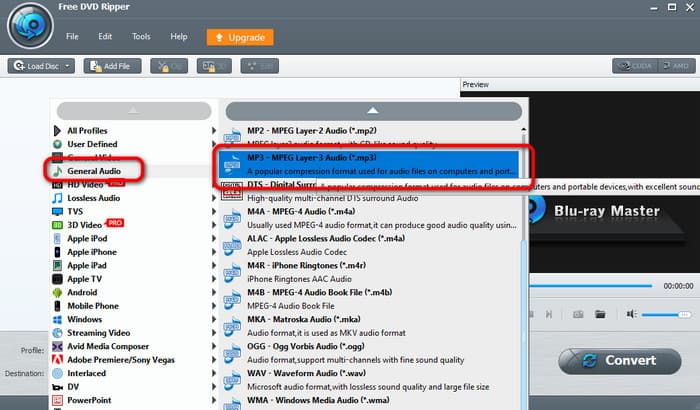Open the Load Disc dropdown arrow
700x410 pixels.
coord(68,66)
